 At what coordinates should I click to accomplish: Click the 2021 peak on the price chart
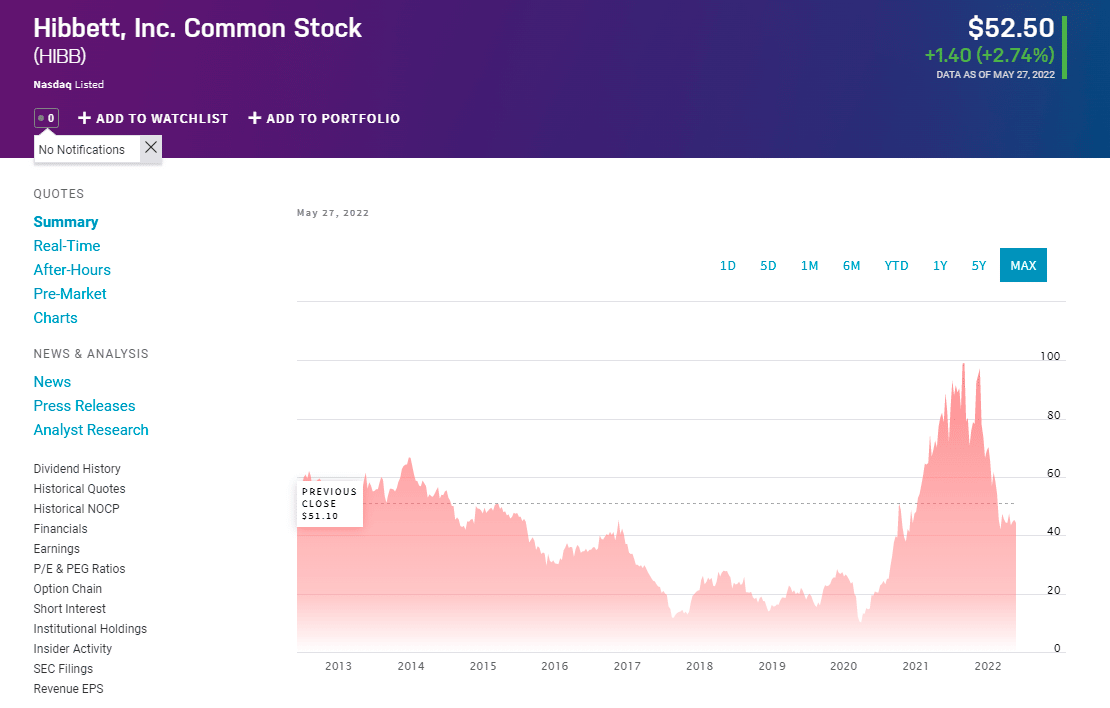pyautogui.click(x=963, y=365)
